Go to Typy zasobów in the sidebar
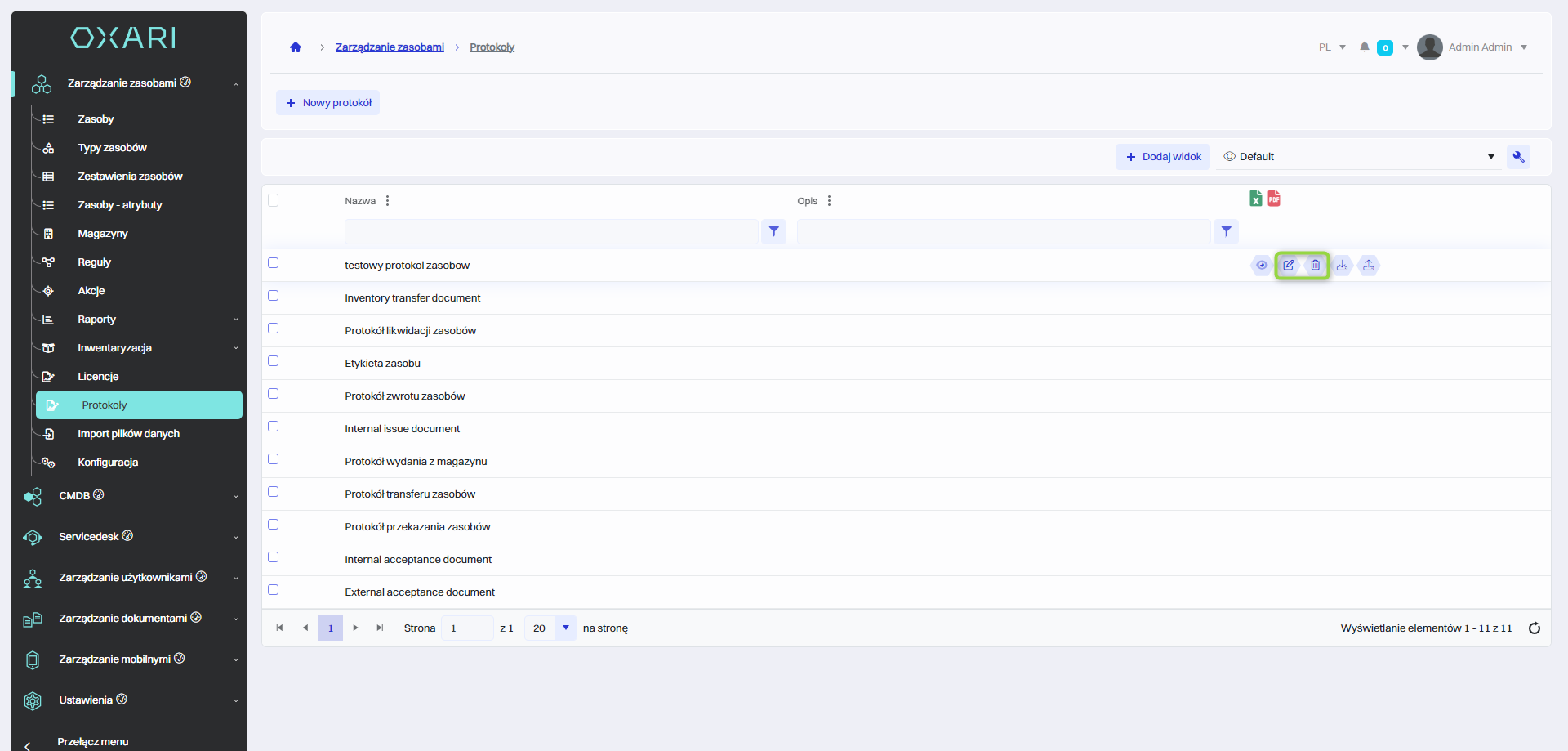Image resolution: width=1568 pixels, height=751 pixels. coord(112,148)
